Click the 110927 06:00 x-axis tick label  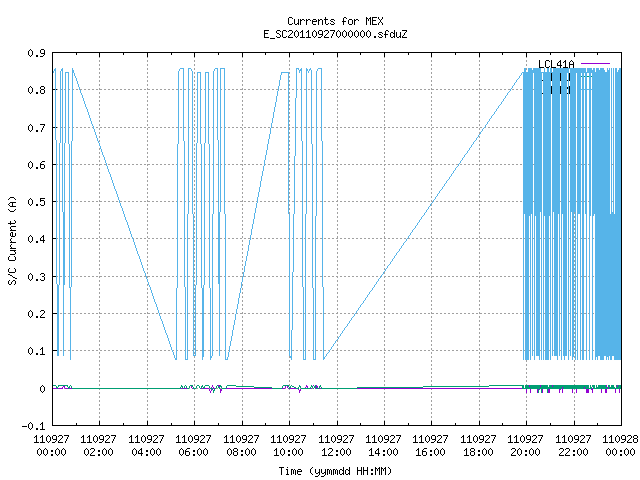point(193,446)
